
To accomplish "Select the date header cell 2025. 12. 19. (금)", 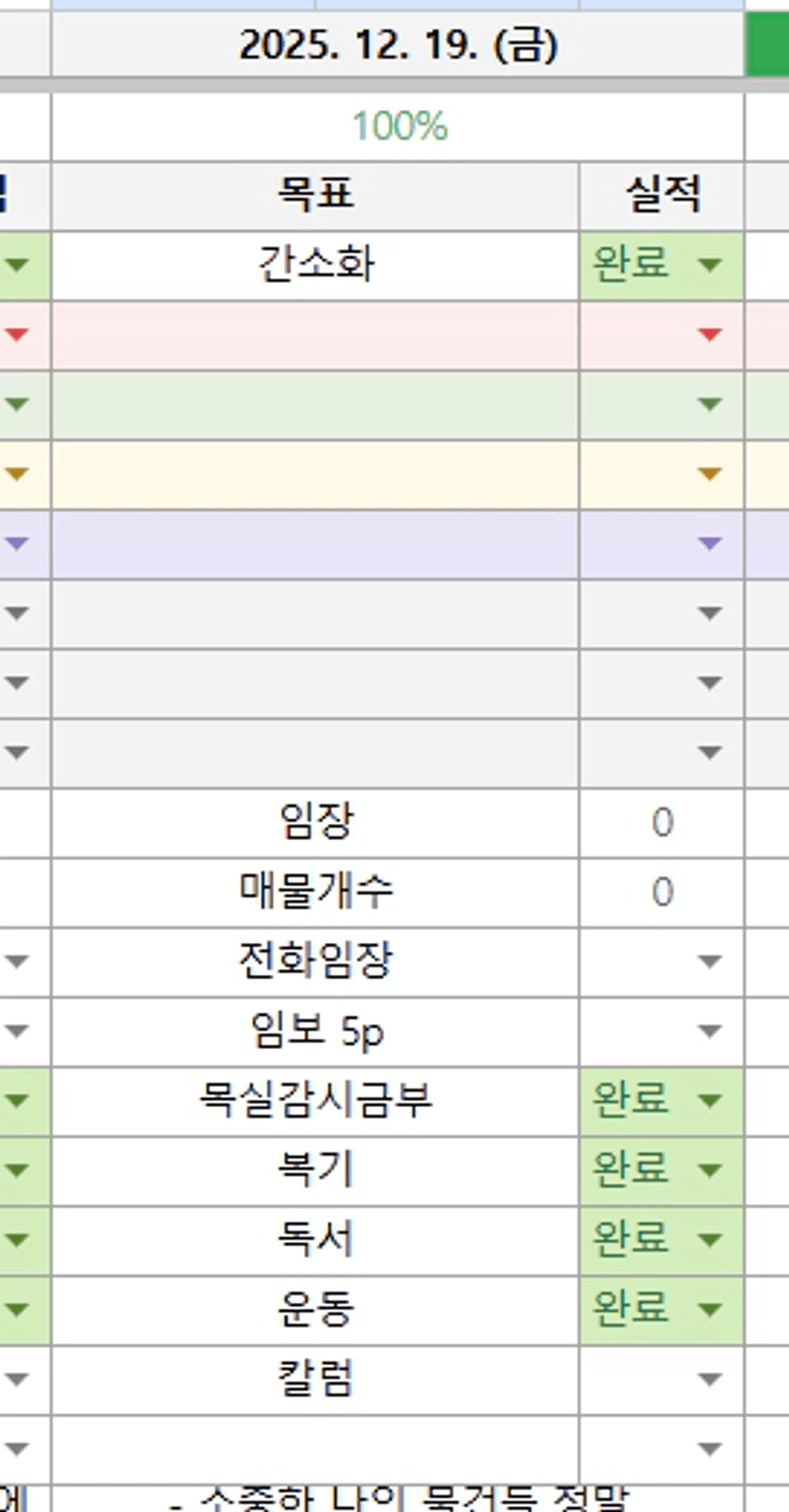I will point(398,45).
